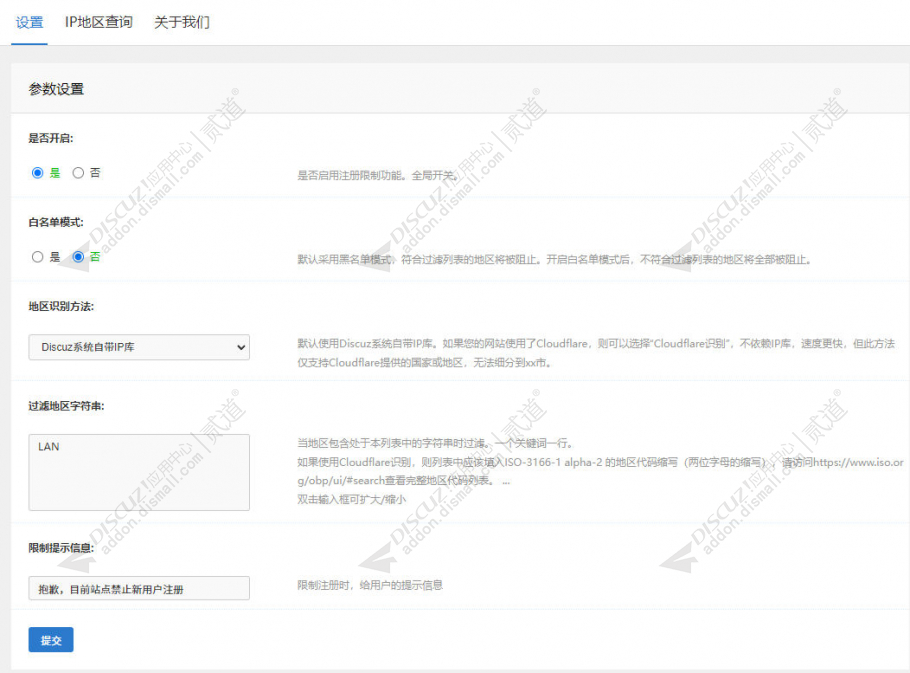Click the 过滤地区字符串 label
Screen dimensions: 910x673
tap(67, 406)
